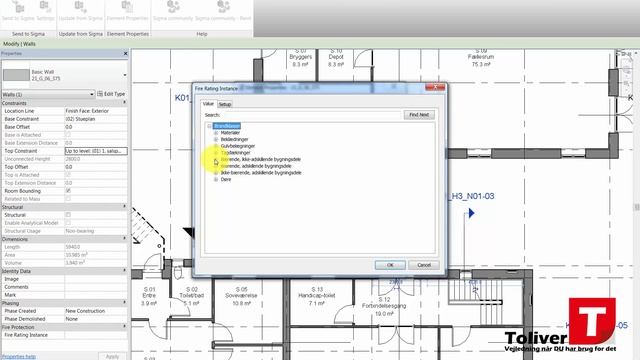Expand the Døre tree node
640x360 pixels.
click(x=216, y=179)
